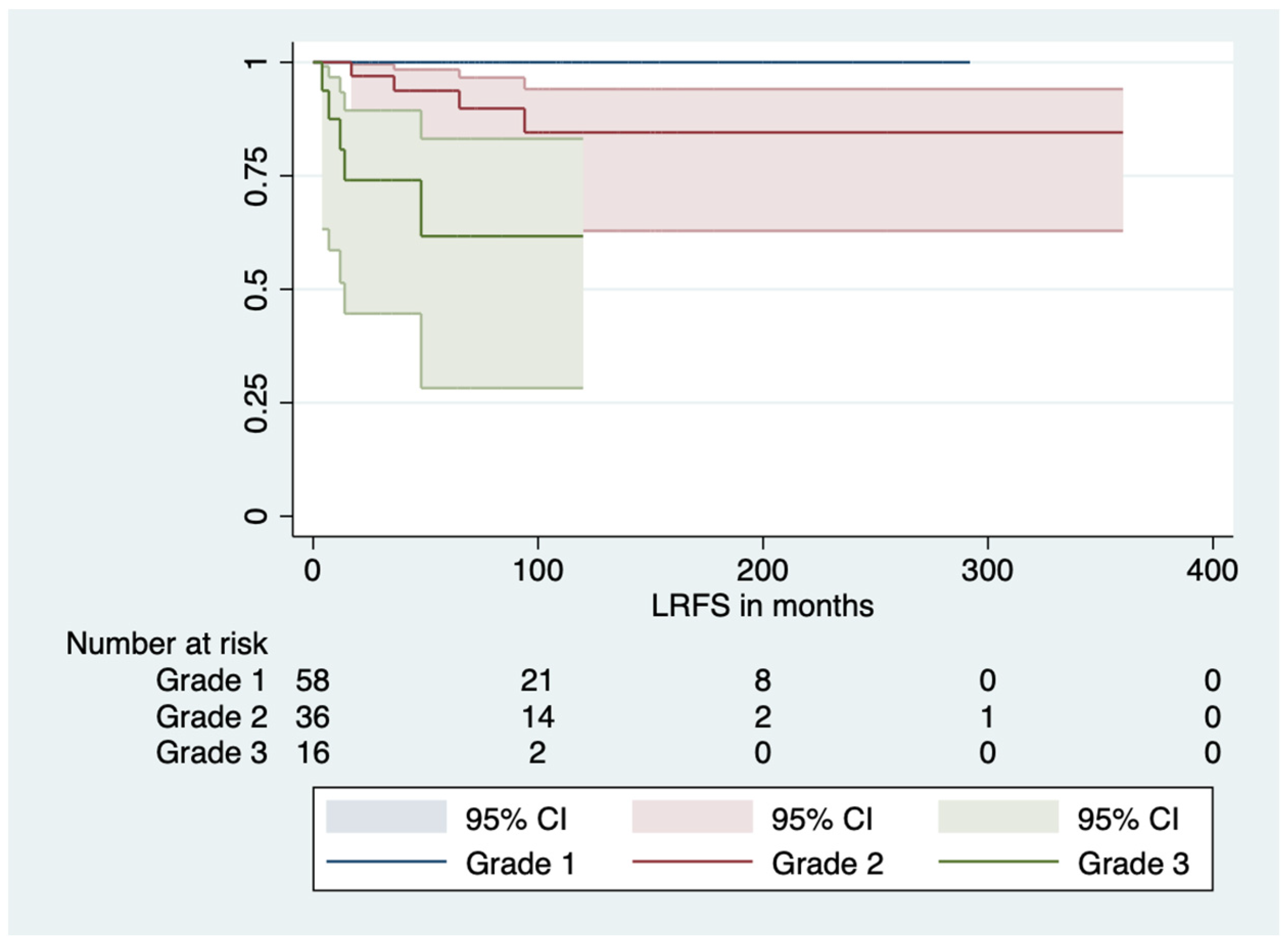Click the value 58 in the risk table
Viewport: 1288px width, 946px height.
click(x=313, y=680)
